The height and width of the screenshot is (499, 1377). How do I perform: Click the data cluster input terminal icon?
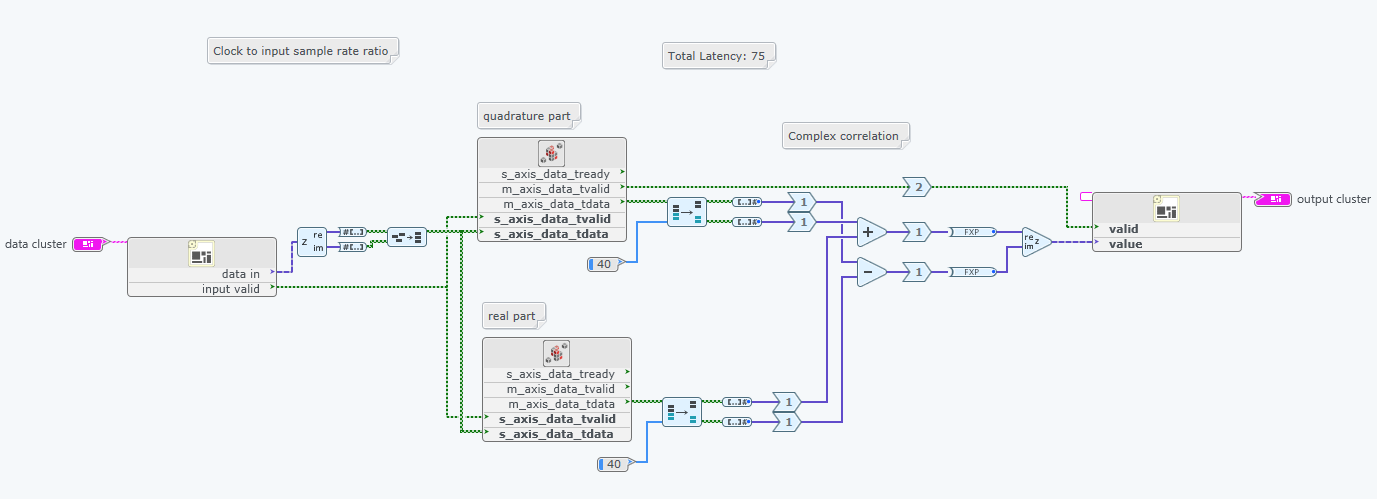(x=89, y=243)
